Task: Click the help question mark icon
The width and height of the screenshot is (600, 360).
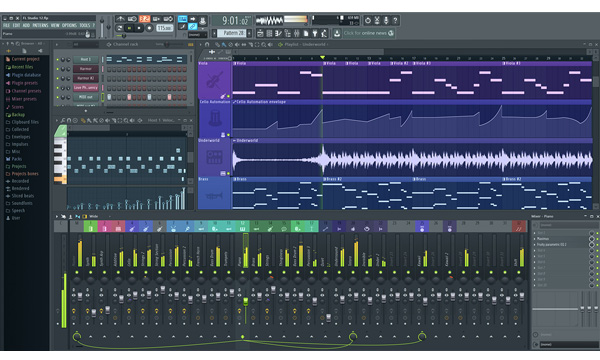Action: [395, 20]
